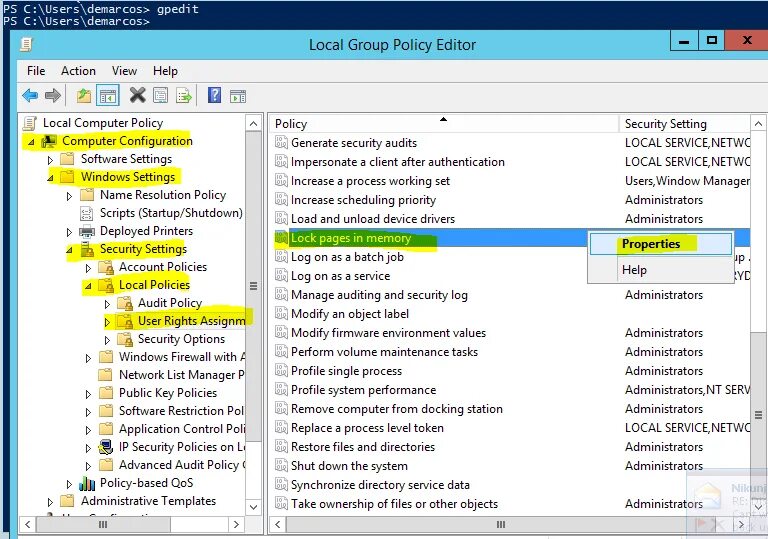Expand the Administrative Templates node
The image size is (768, 539).
[x=50, y=502]
